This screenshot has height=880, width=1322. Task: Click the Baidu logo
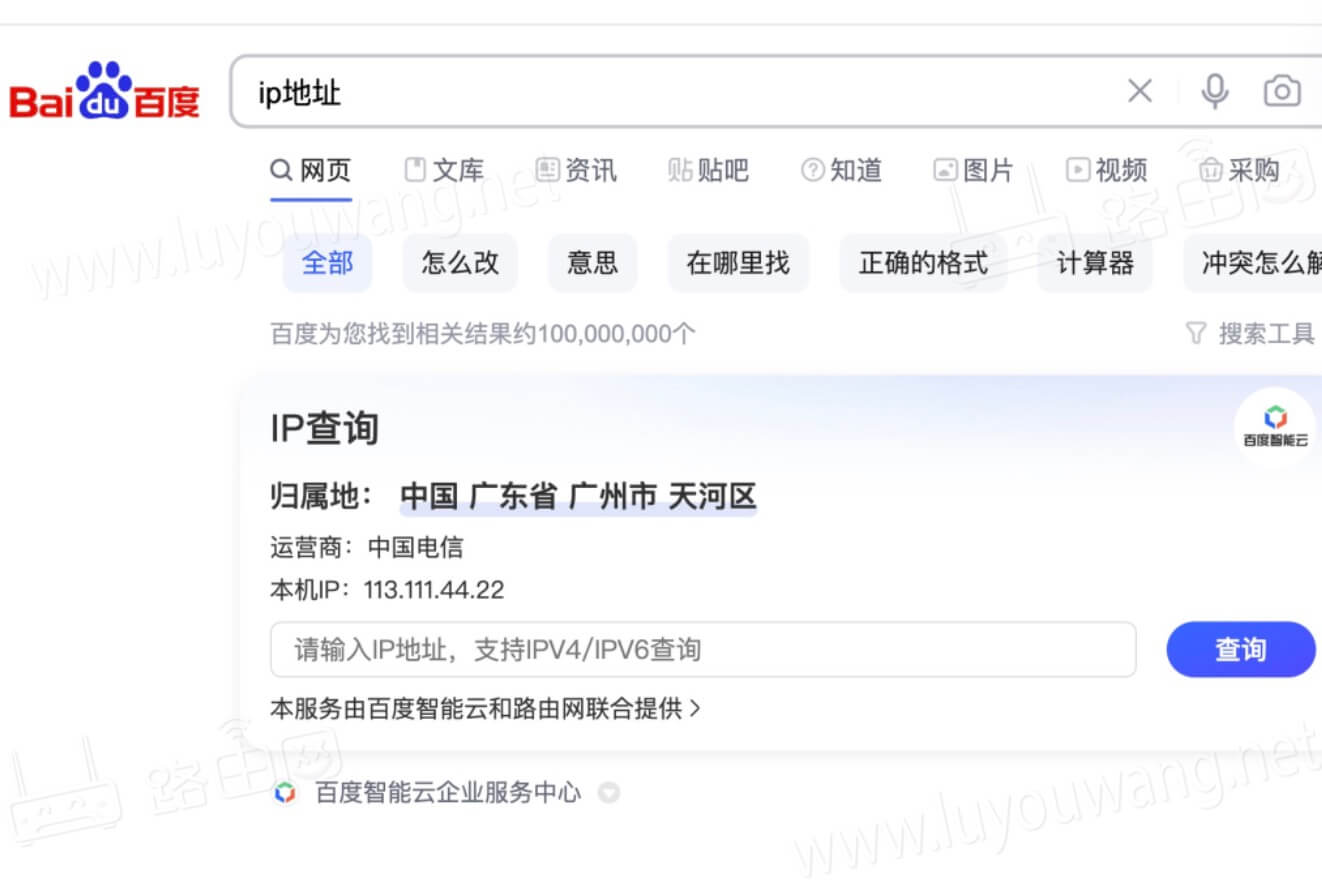coord(104,95)
